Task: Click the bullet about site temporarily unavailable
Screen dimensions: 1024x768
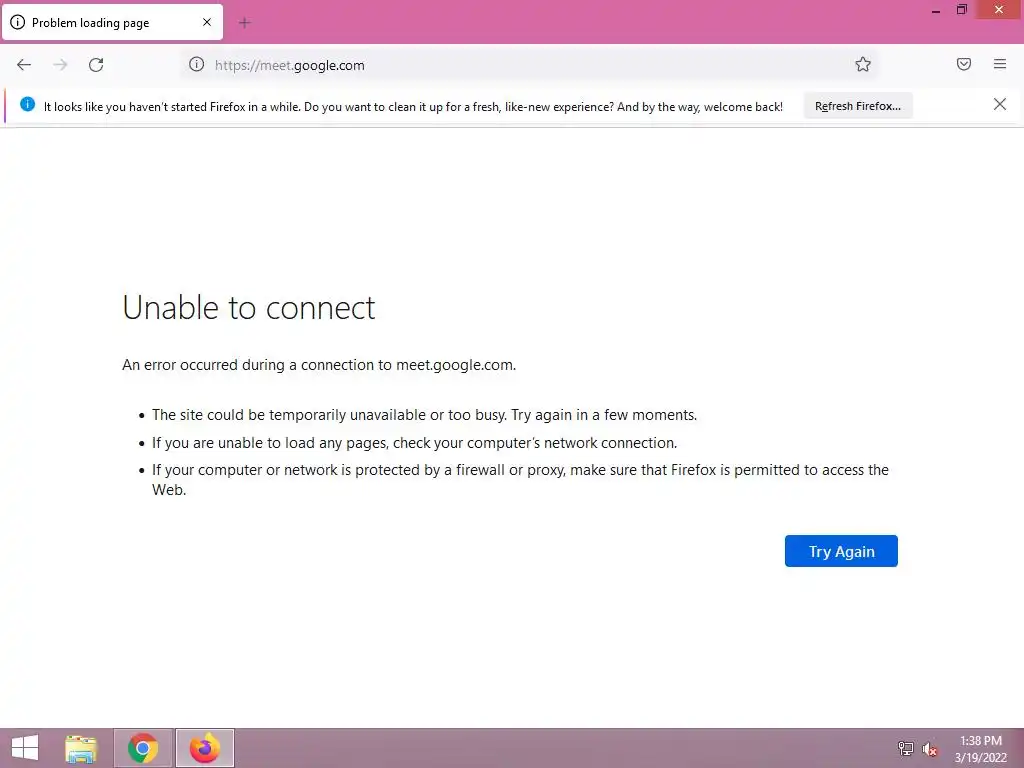Action: click(424, 415)
